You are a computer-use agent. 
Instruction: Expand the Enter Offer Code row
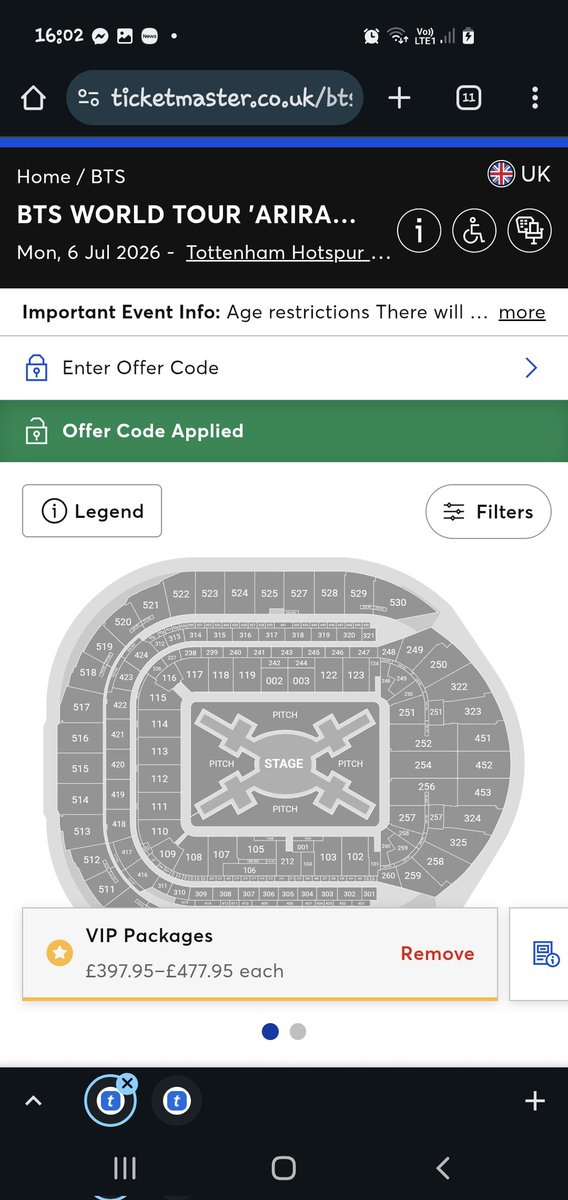284,368
